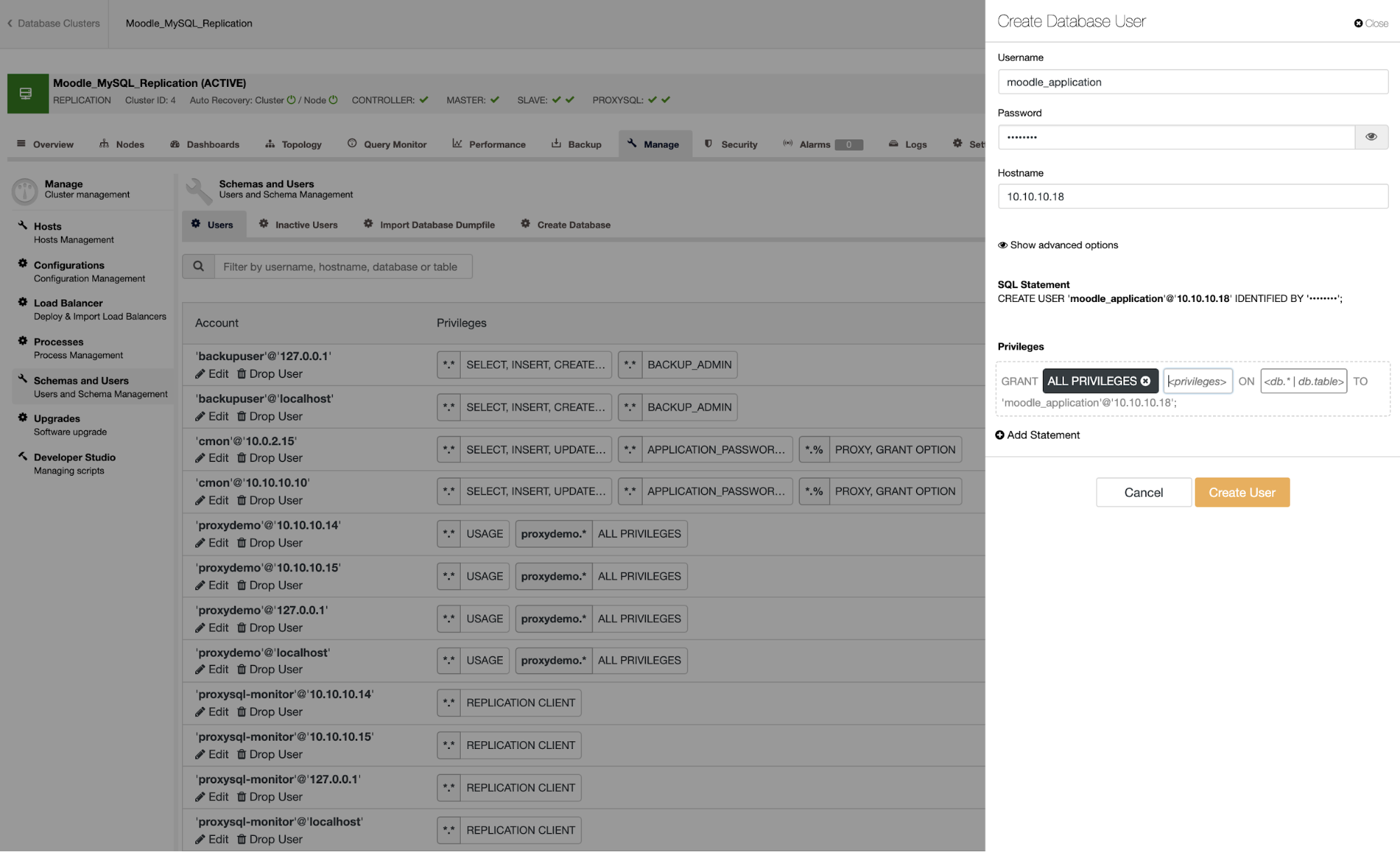Drop user 'cmon'@'10.10.10.10'

click(270, 500)
